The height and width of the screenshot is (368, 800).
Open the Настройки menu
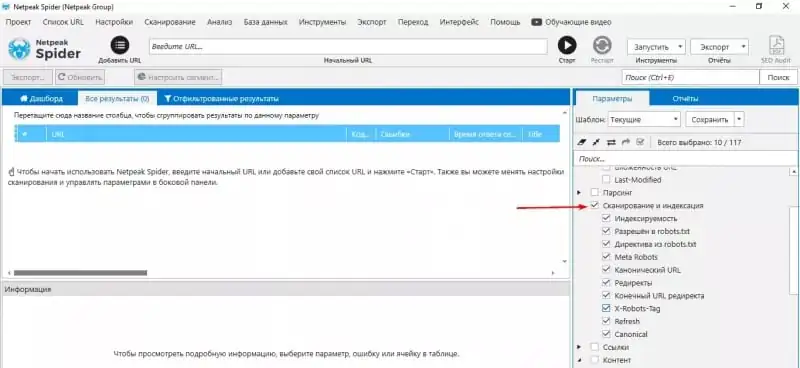[114, 22]
